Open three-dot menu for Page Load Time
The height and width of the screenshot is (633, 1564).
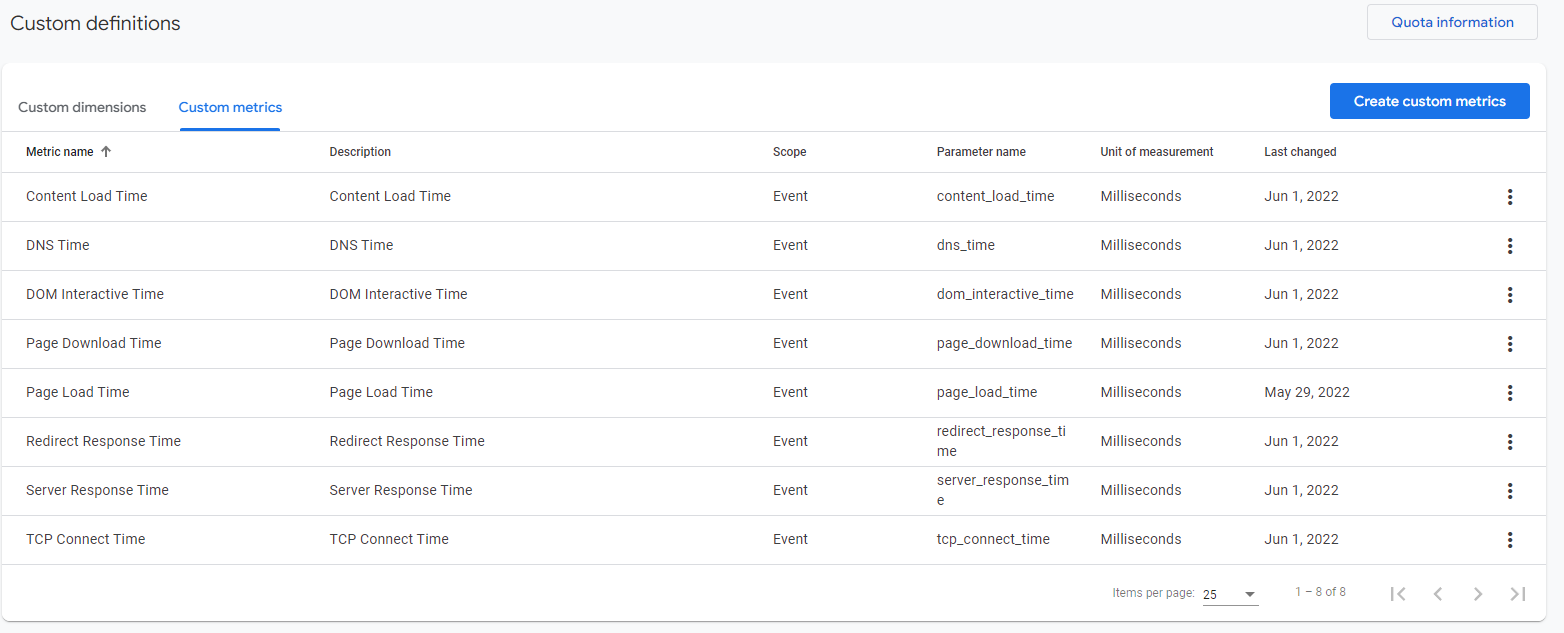(1509, 393)
